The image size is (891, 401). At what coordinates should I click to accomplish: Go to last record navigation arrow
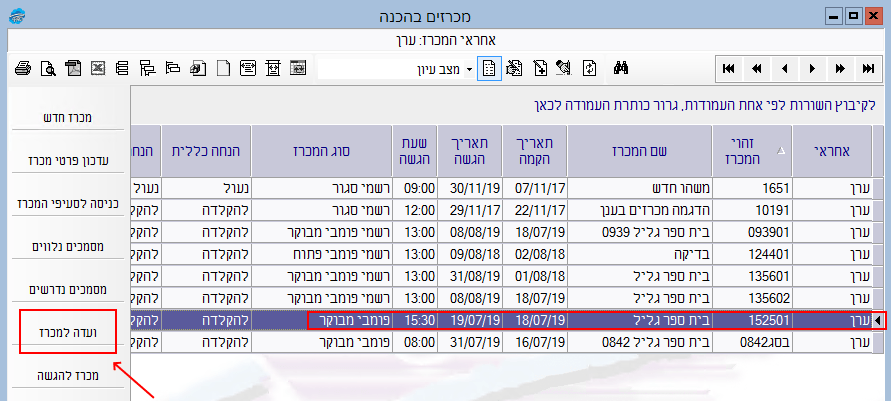(x=868, y=68)
